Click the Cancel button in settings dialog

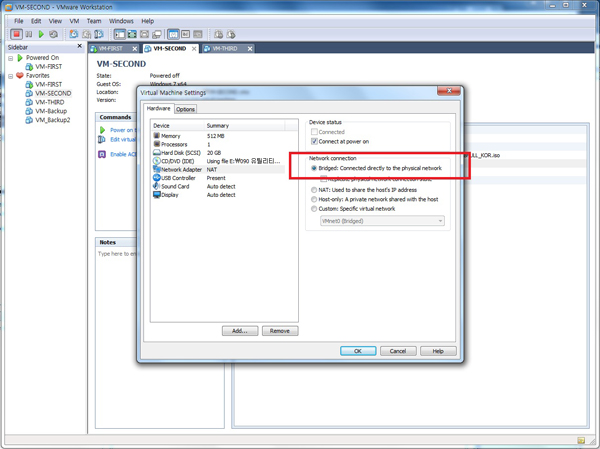point(398,351)
